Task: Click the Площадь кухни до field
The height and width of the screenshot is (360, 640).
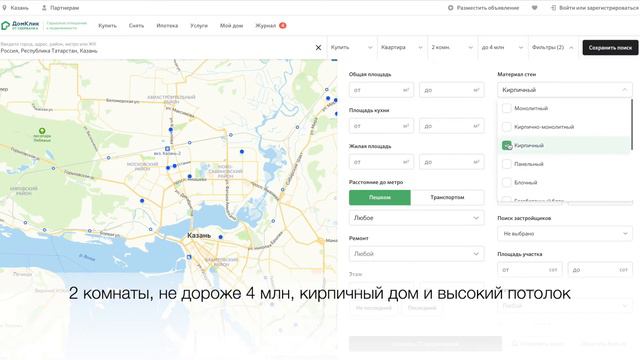Action: [451, 126]
